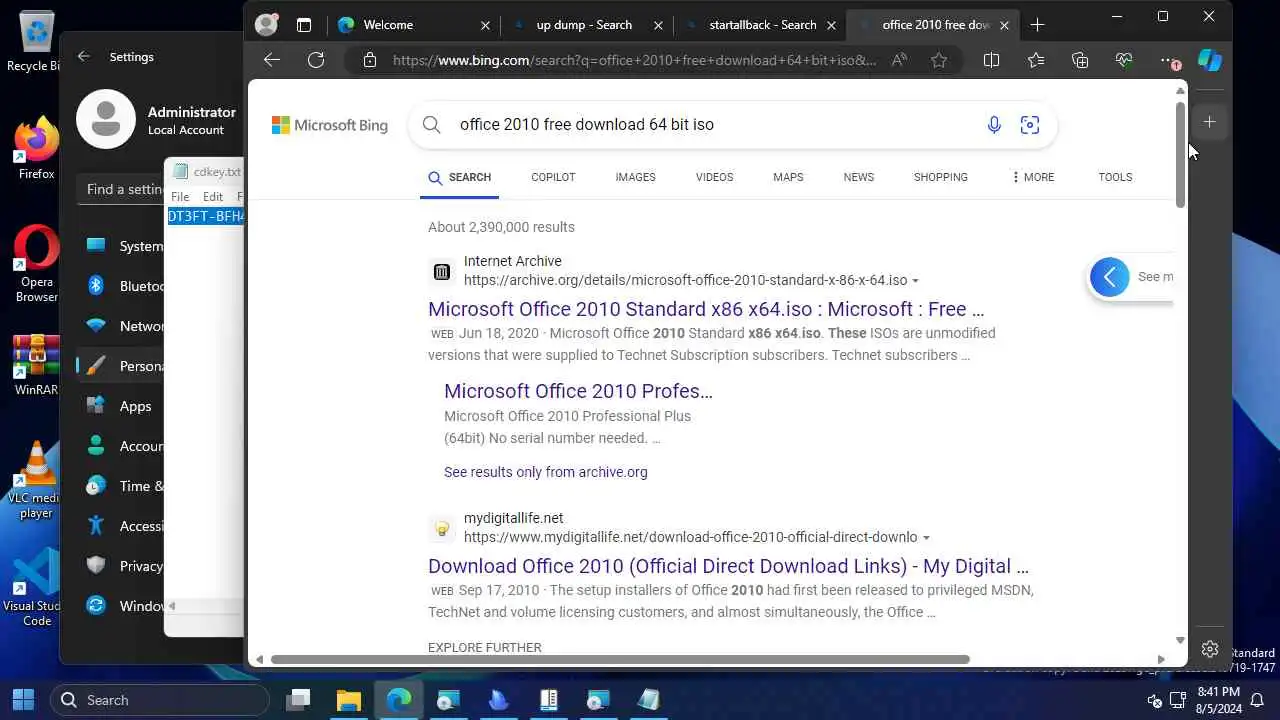Open the notifications bell in the system tray
Viewport: 1280px width, 720px height.
coord(1258,700)
